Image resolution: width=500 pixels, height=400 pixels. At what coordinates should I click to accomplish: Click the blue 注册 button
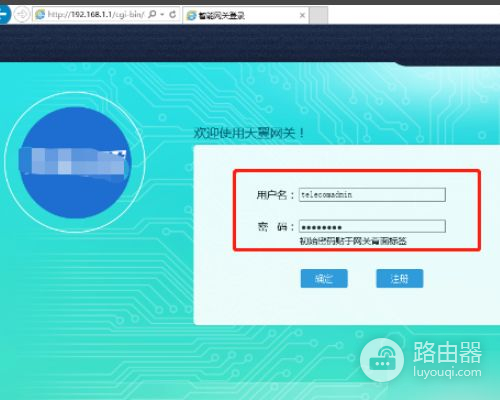[400, 278]
